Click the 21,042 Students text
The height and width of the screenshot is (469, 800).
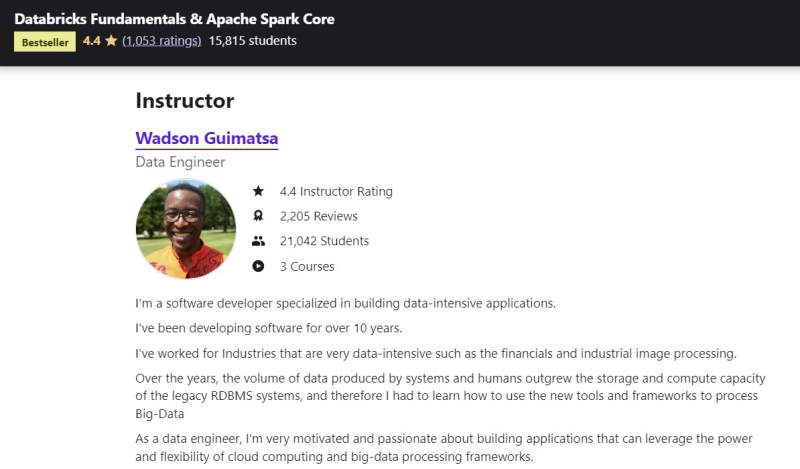click(326, 241)
